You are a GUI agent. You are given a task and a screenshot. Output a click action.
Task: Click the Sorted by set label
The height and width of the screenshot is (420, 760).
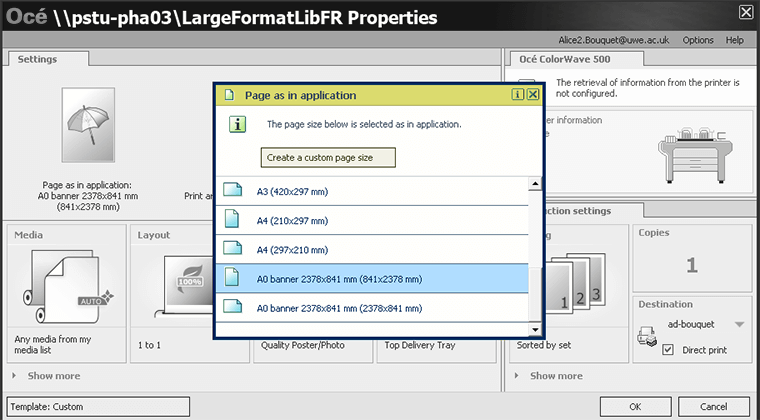(544, 345)
